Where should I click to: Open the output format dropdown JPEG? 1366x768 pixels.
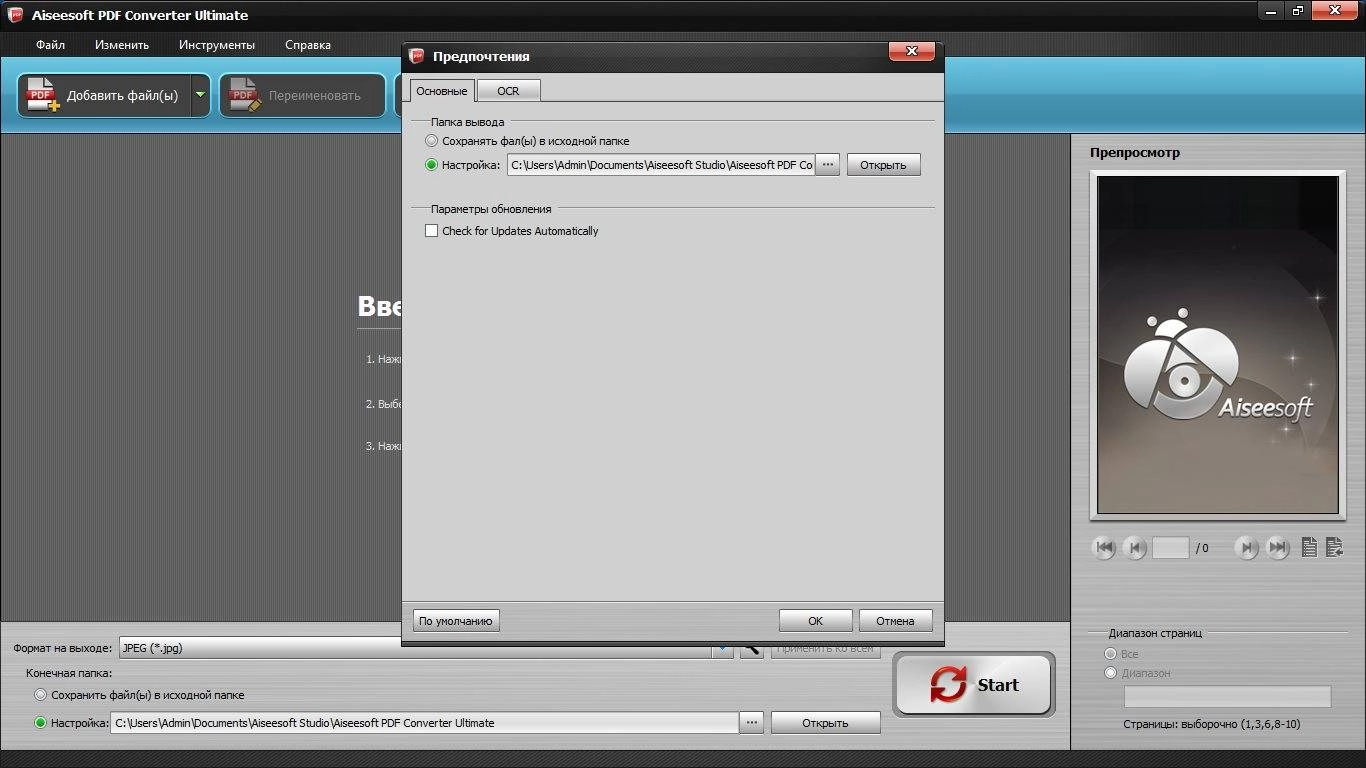[x=722, y=649]
